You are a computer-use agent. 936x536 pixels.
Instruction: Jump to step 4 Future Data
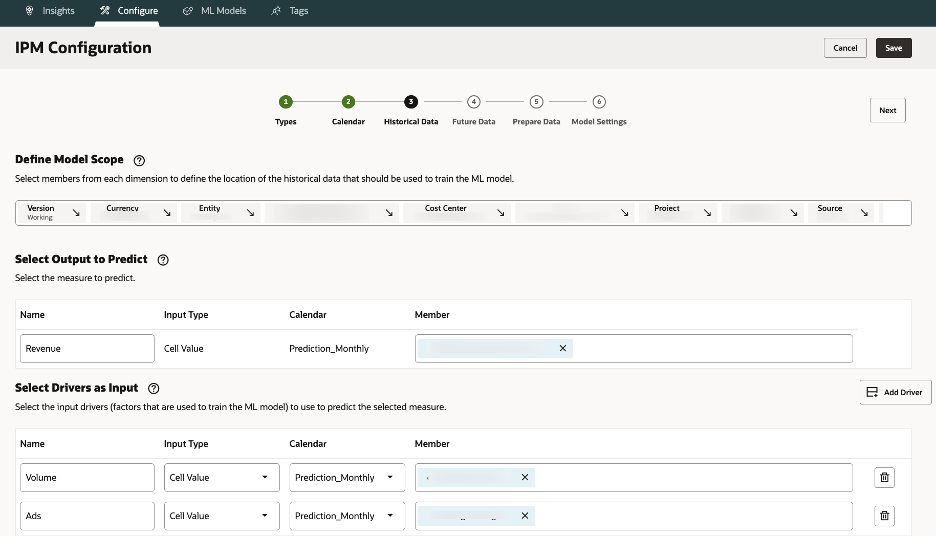point(473,102)
